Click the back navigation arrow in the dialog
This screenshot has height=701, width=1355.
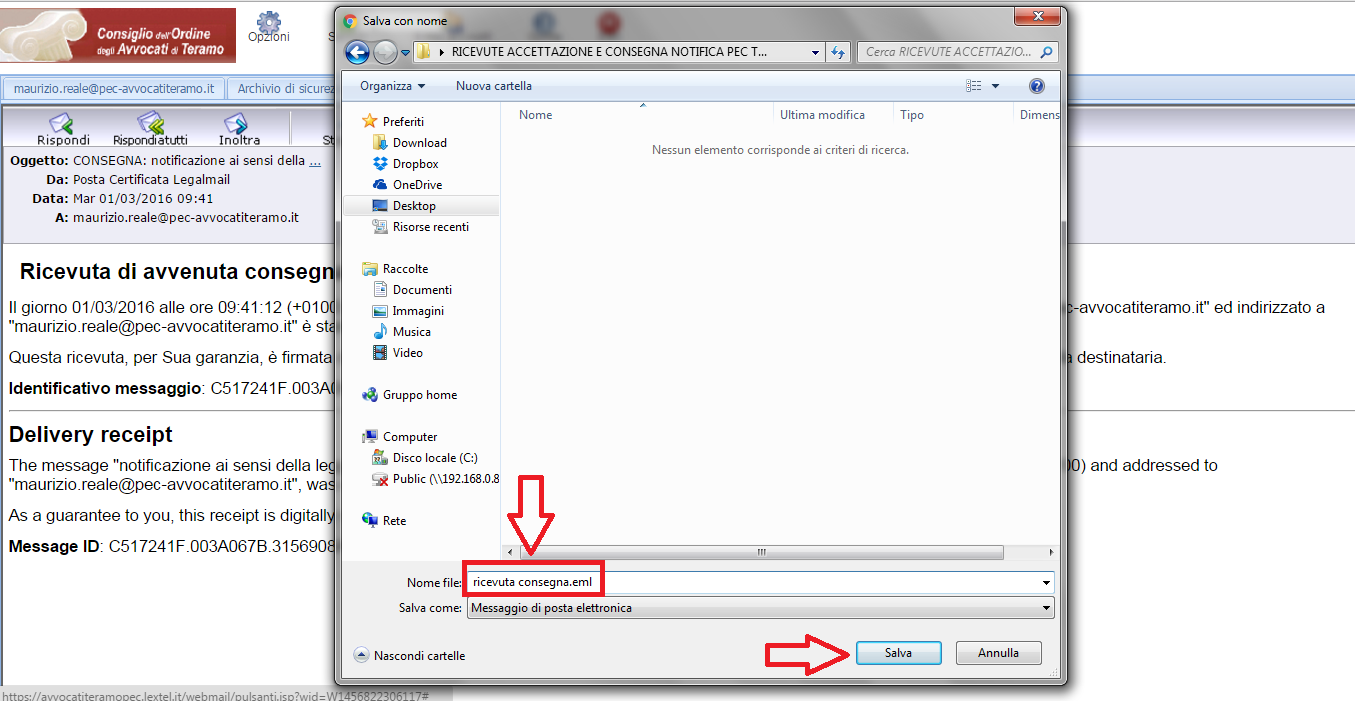click(358, 52)
